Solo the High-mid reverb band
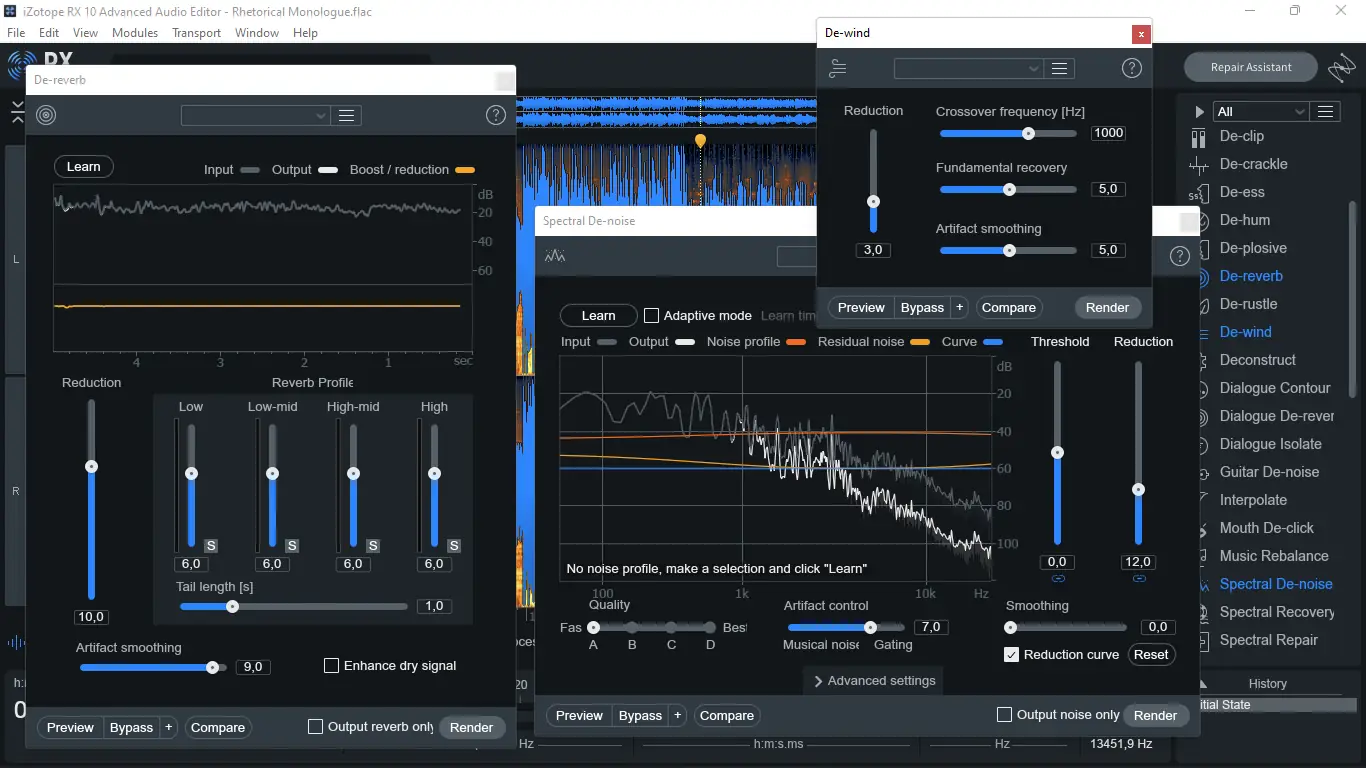The image size is (1366, 768). 373,545
